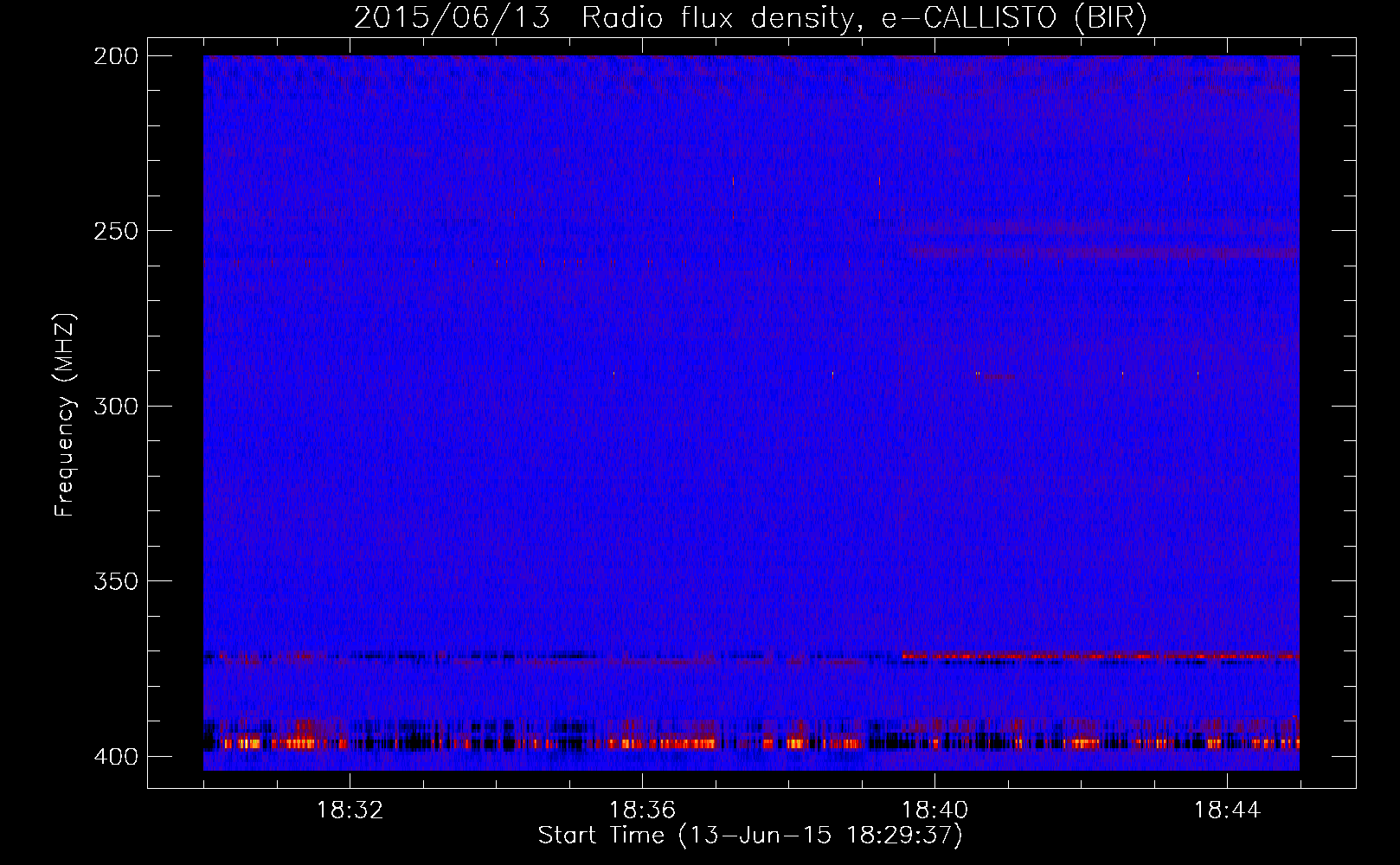Click the 300 frequency tick label
Viewport: 1400px width, 865px height.
(116, 407)
